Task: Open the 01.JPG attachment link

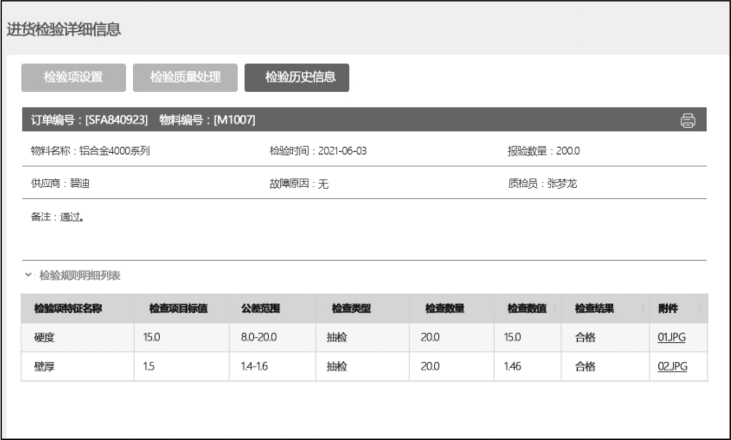Action: (x=671, y=337)
